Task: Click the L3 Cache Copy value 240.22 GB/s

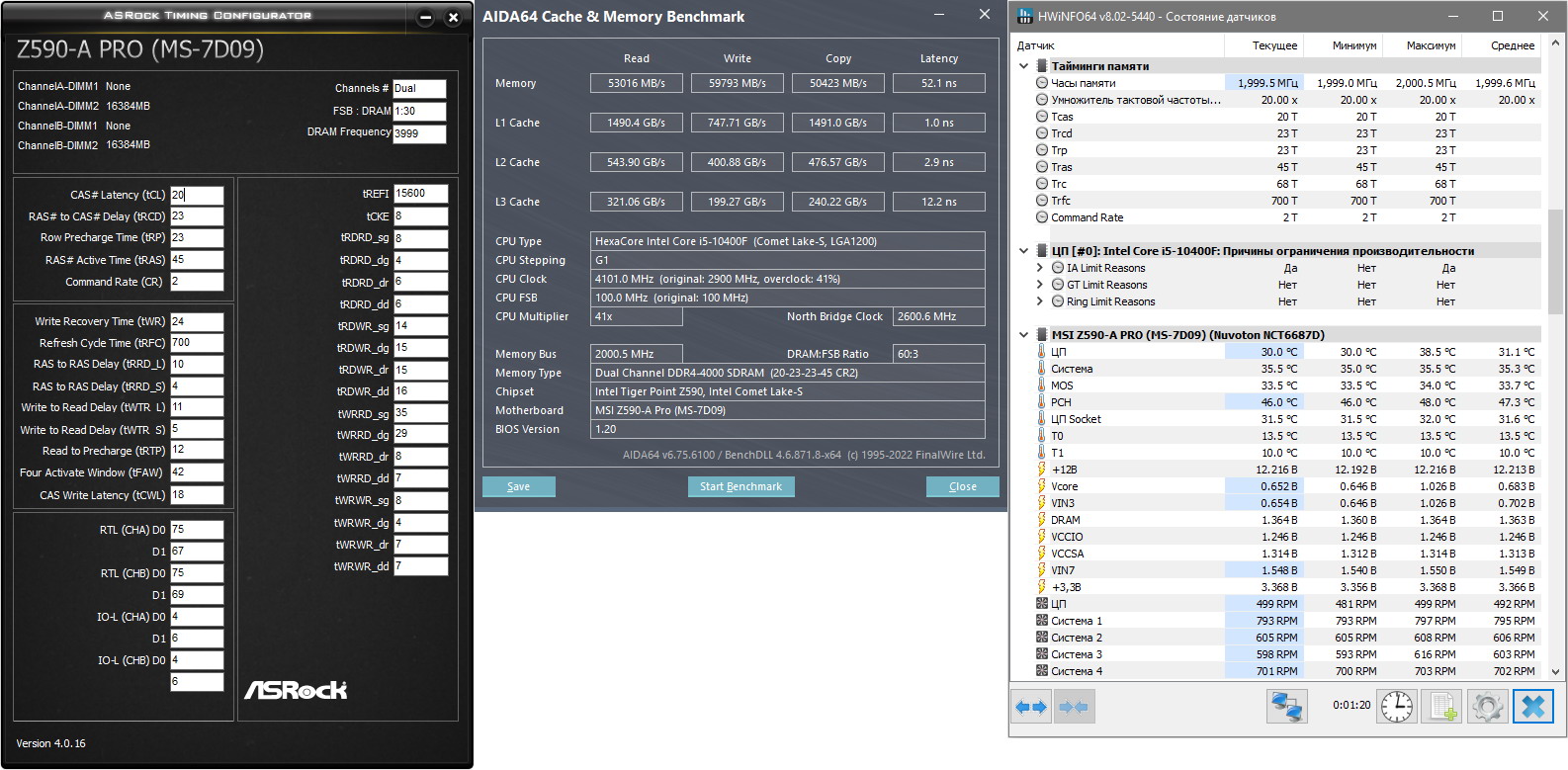Action: click(838, 202)
